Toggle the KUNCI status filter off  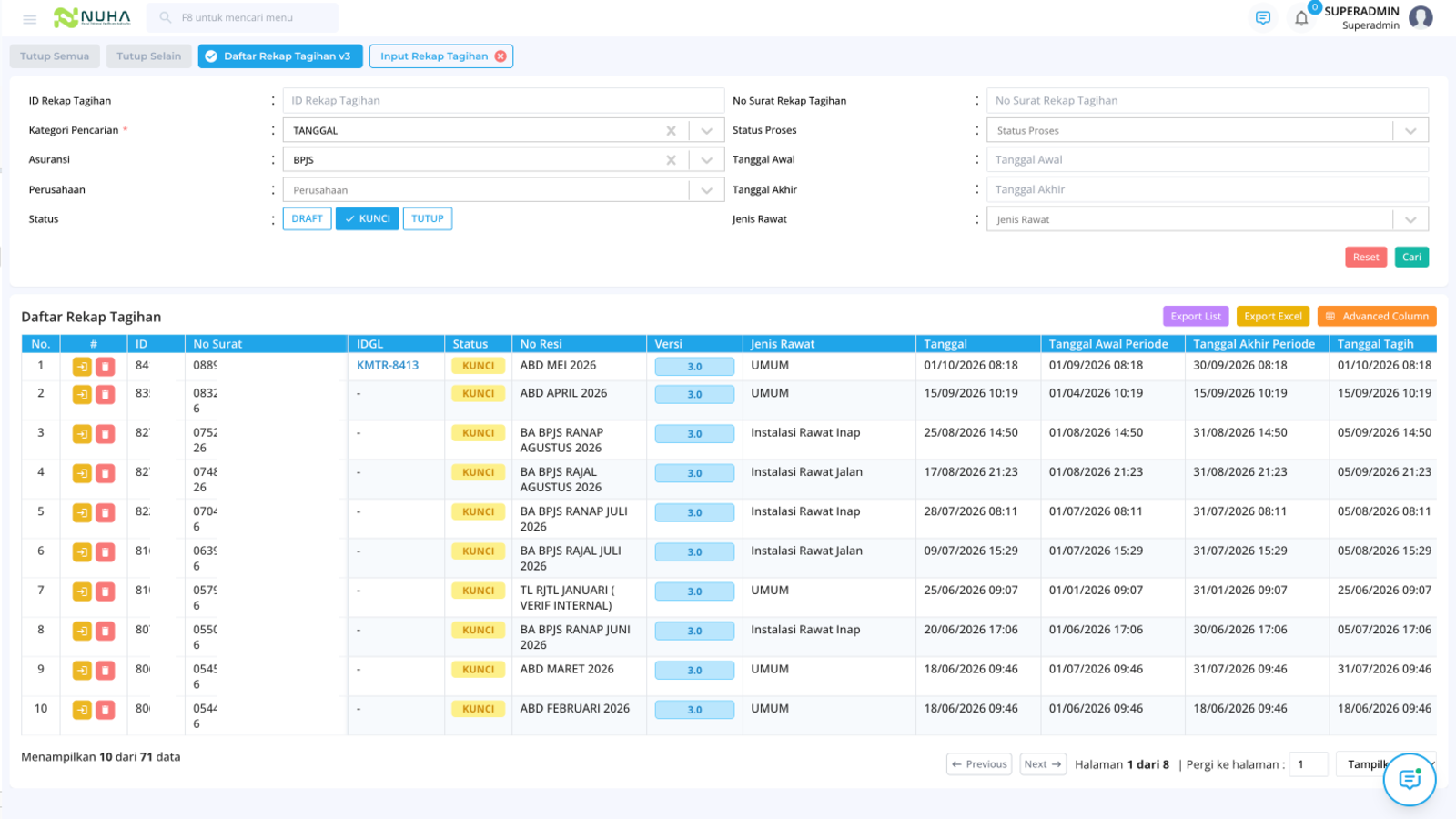coord(368,218)
